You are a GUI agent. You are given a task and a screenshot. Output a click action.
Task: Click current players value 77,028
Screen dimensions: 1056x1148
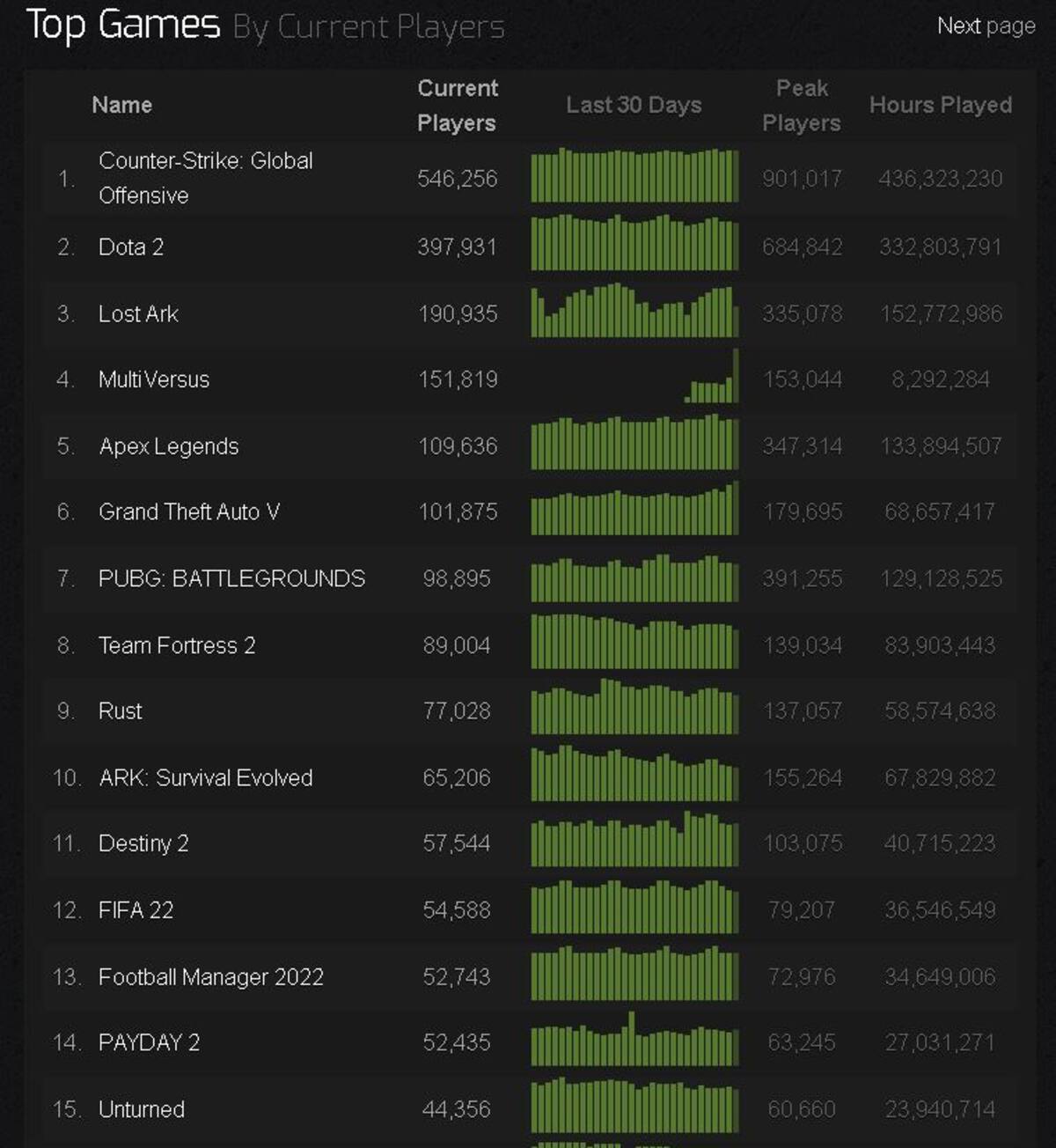tap(457, 711)
